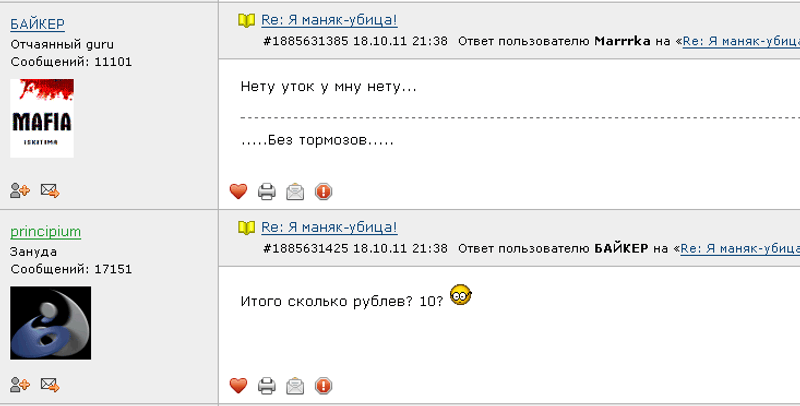Print БАЙКЕР's post

click(267, 191)
